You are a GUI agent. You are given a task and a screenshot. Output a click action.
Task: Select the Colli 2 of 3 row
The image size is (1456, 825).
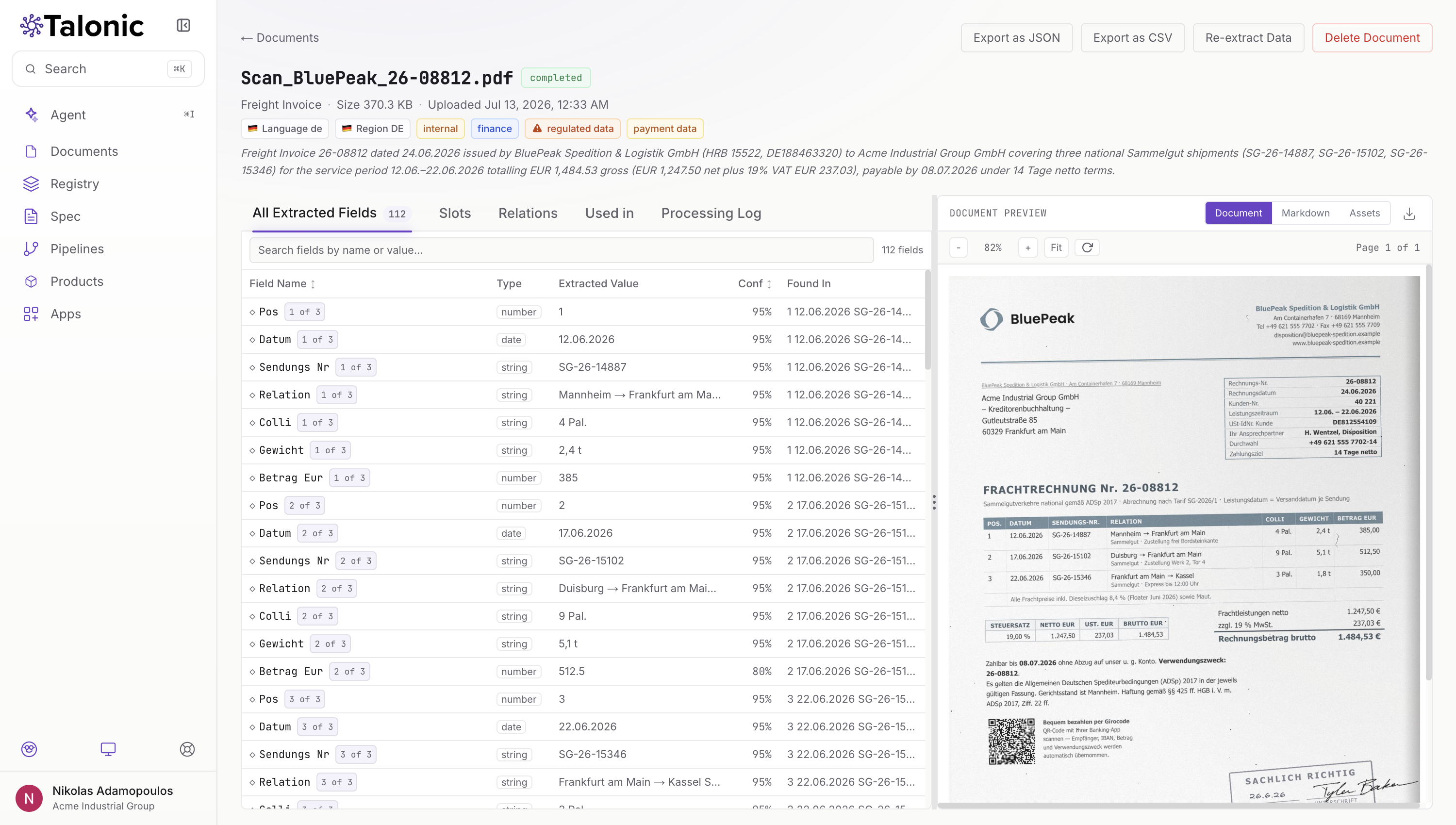coord(583,616)
